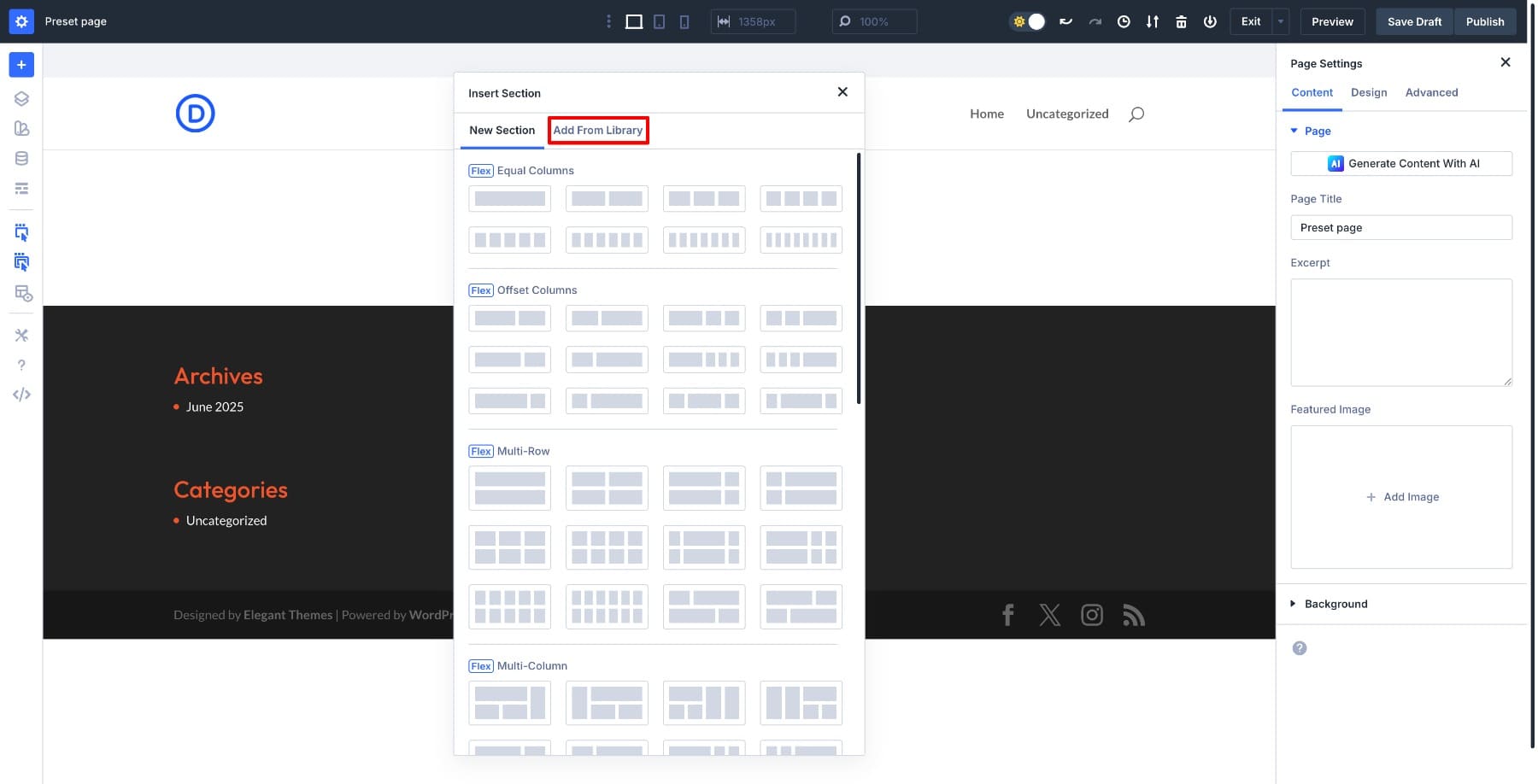1538x784 pixels.
Task: Toggle the light/dark mode switch
Action: click(x=1027, y=21)
